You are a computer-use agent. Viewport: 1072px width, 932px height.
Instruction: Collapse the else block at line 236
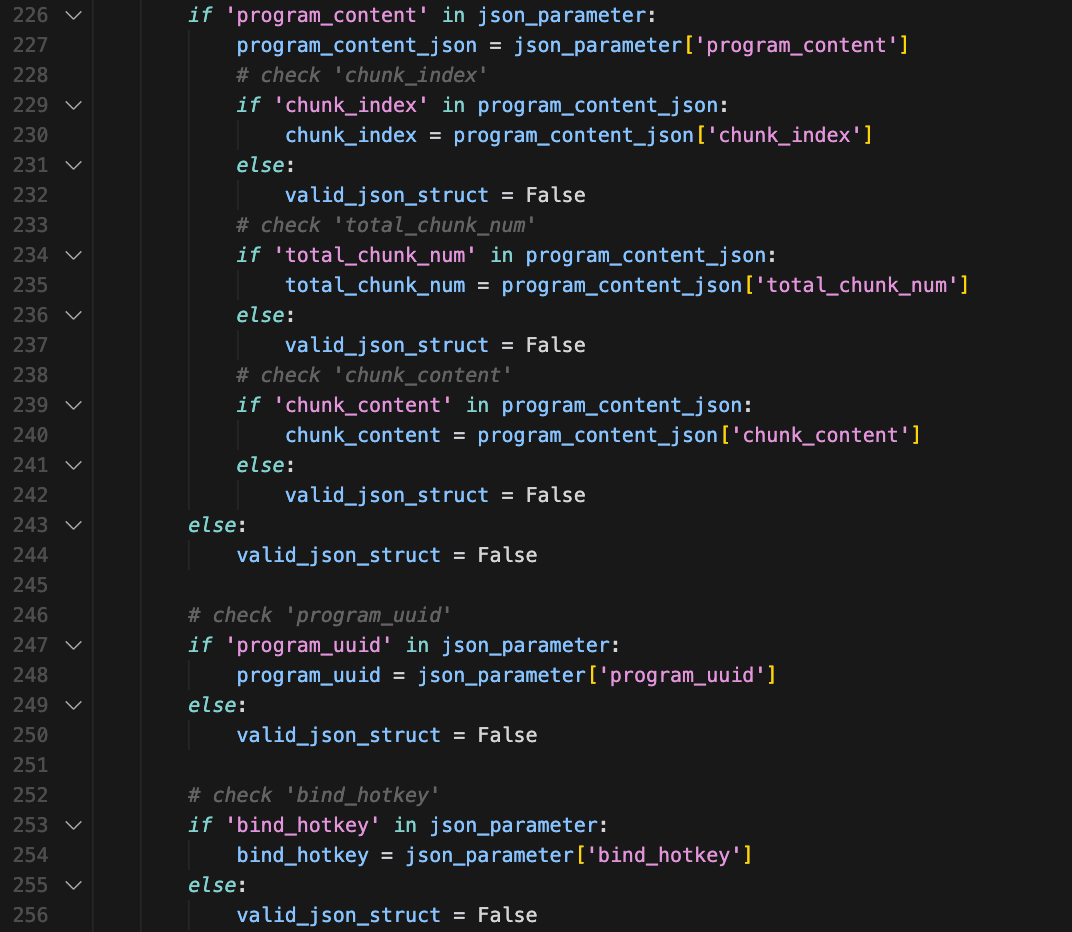tap(72, 315)
